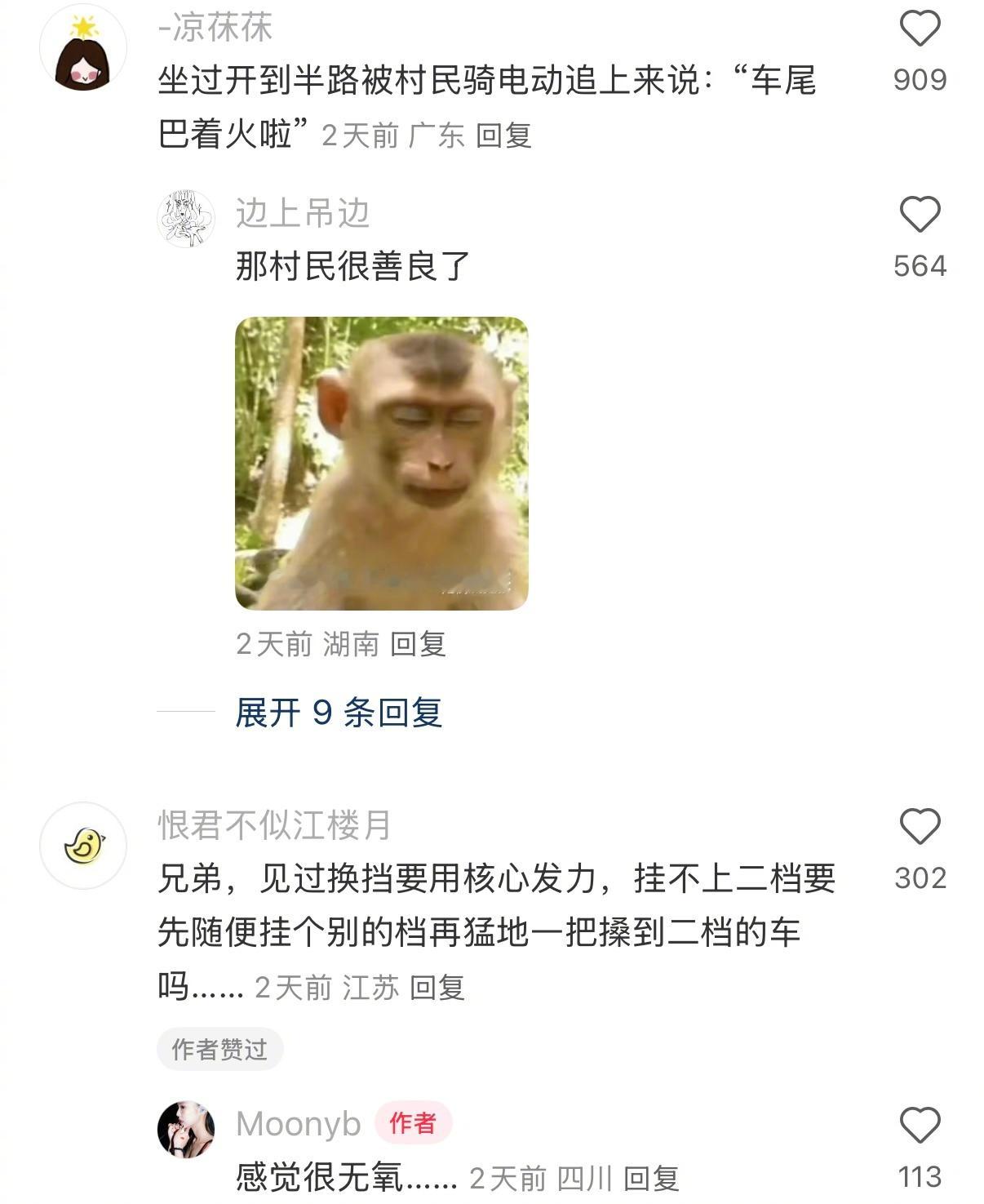This screenshot has height=1204, width=984.
Task: Open Moonyb's profile photo avatar
Action: click(186, 1129)
